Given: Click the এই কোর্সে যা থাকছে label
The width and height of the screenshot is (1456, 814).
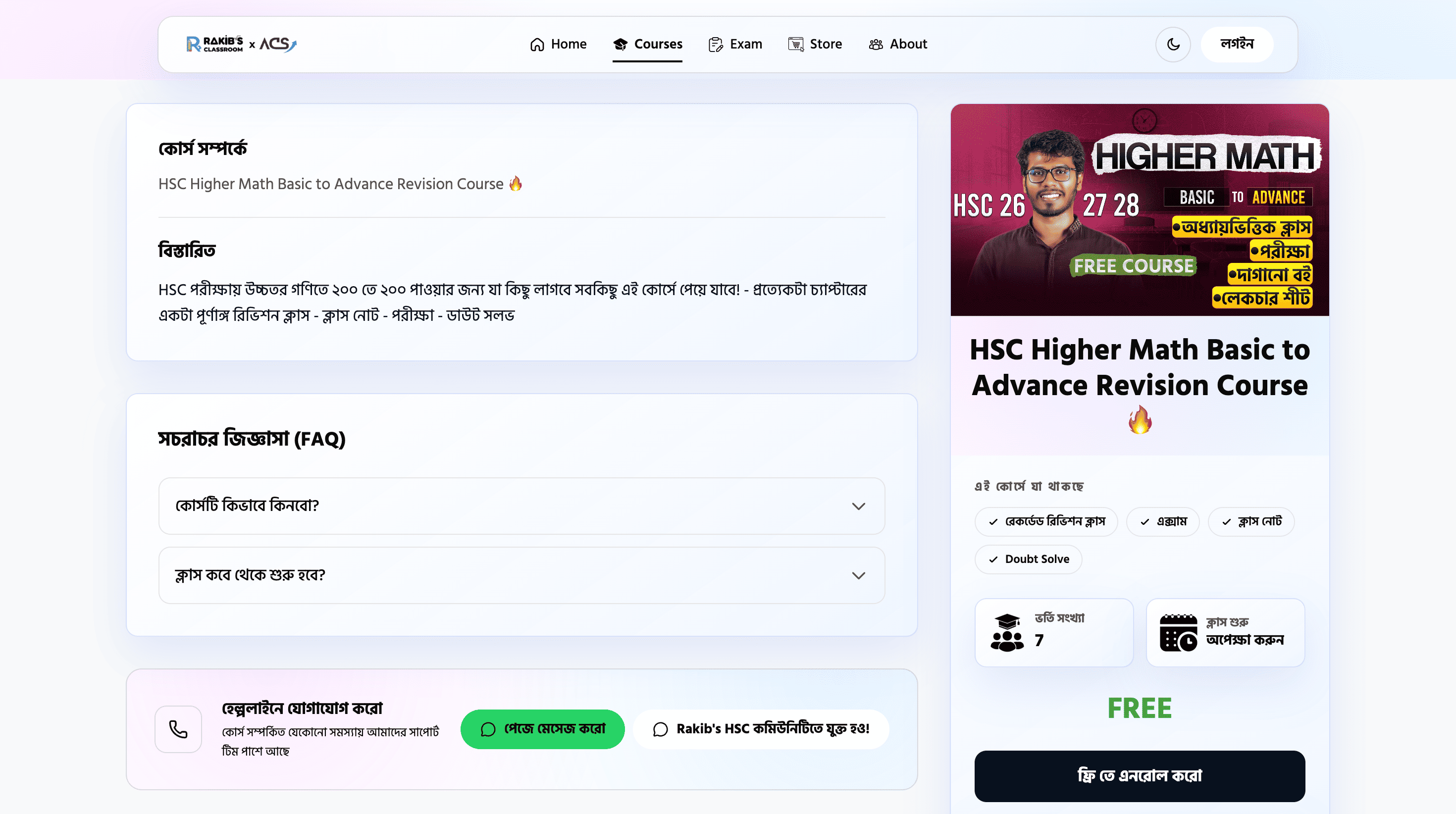Looking at the screenshot, I should click(1029, 486).
